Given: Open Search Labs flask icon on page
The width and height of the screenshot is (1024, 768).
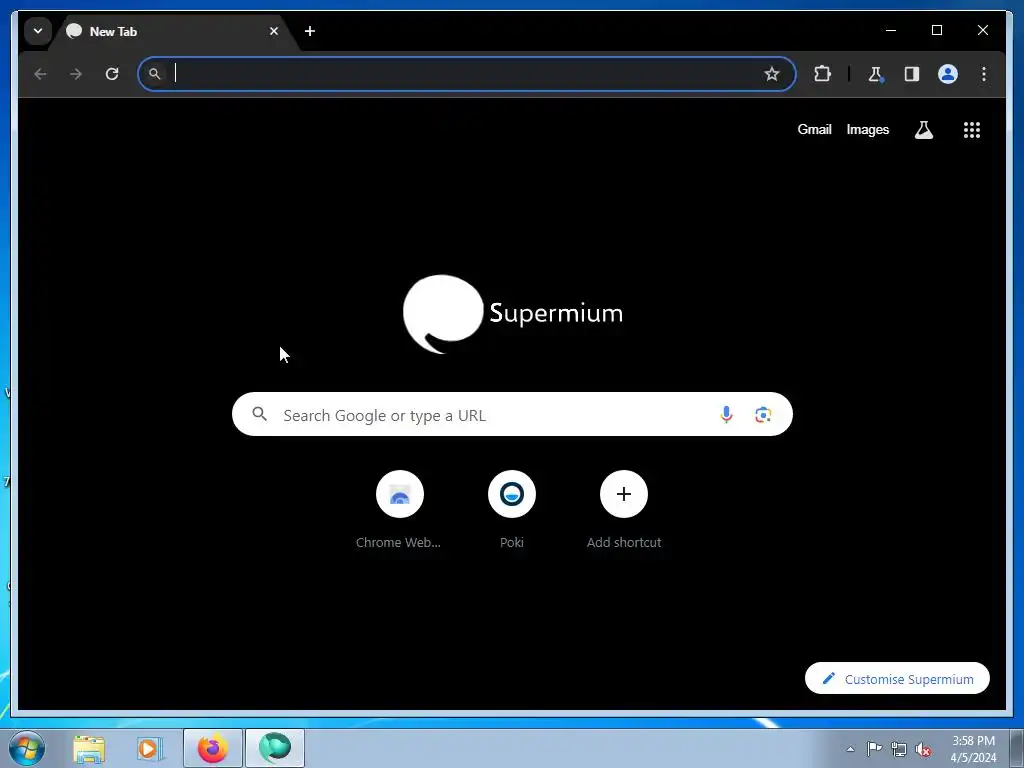Looking at the screenshot, I should (923, 129).
